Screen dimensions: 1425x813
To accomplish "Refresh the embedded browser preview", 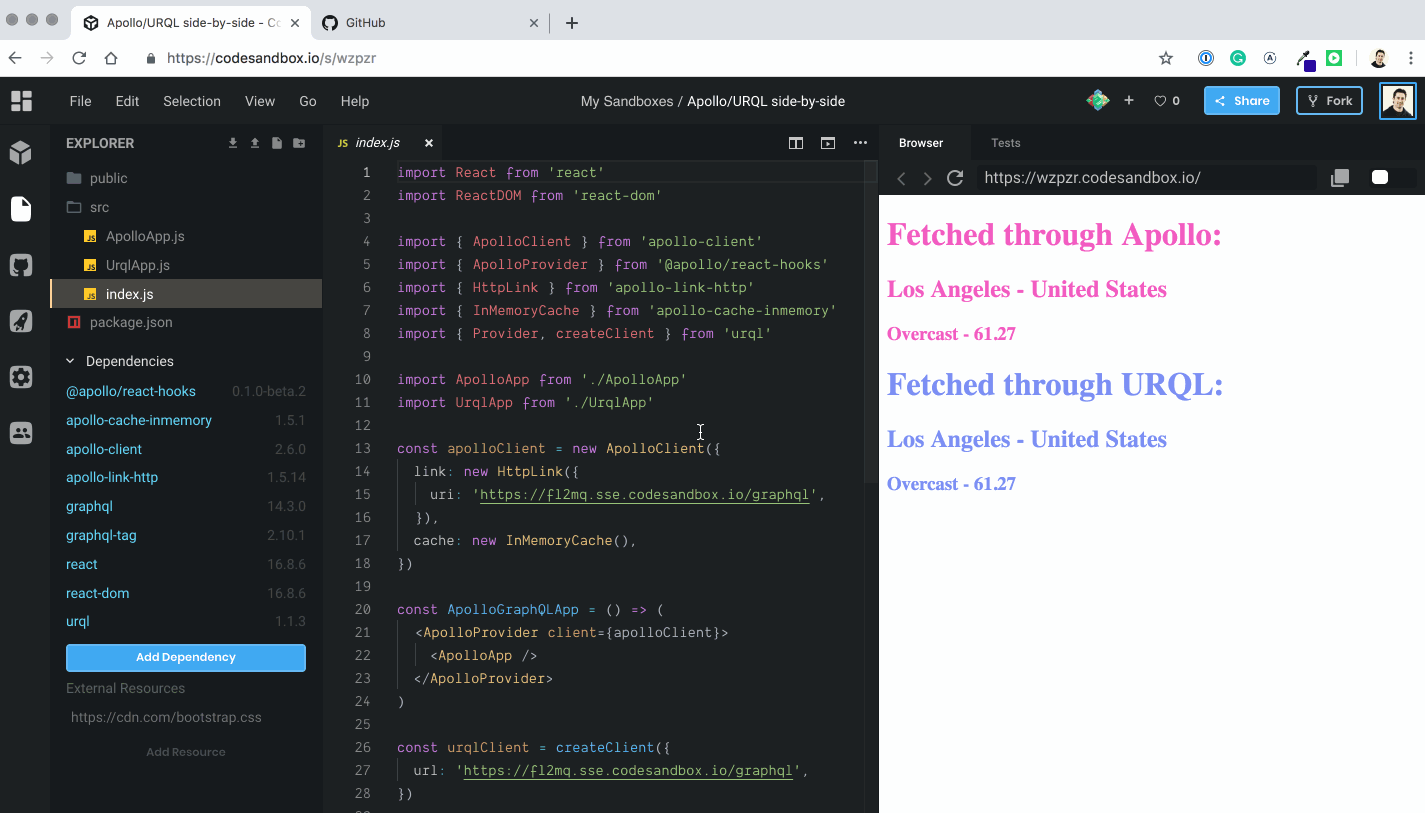I will pos(954,177).
